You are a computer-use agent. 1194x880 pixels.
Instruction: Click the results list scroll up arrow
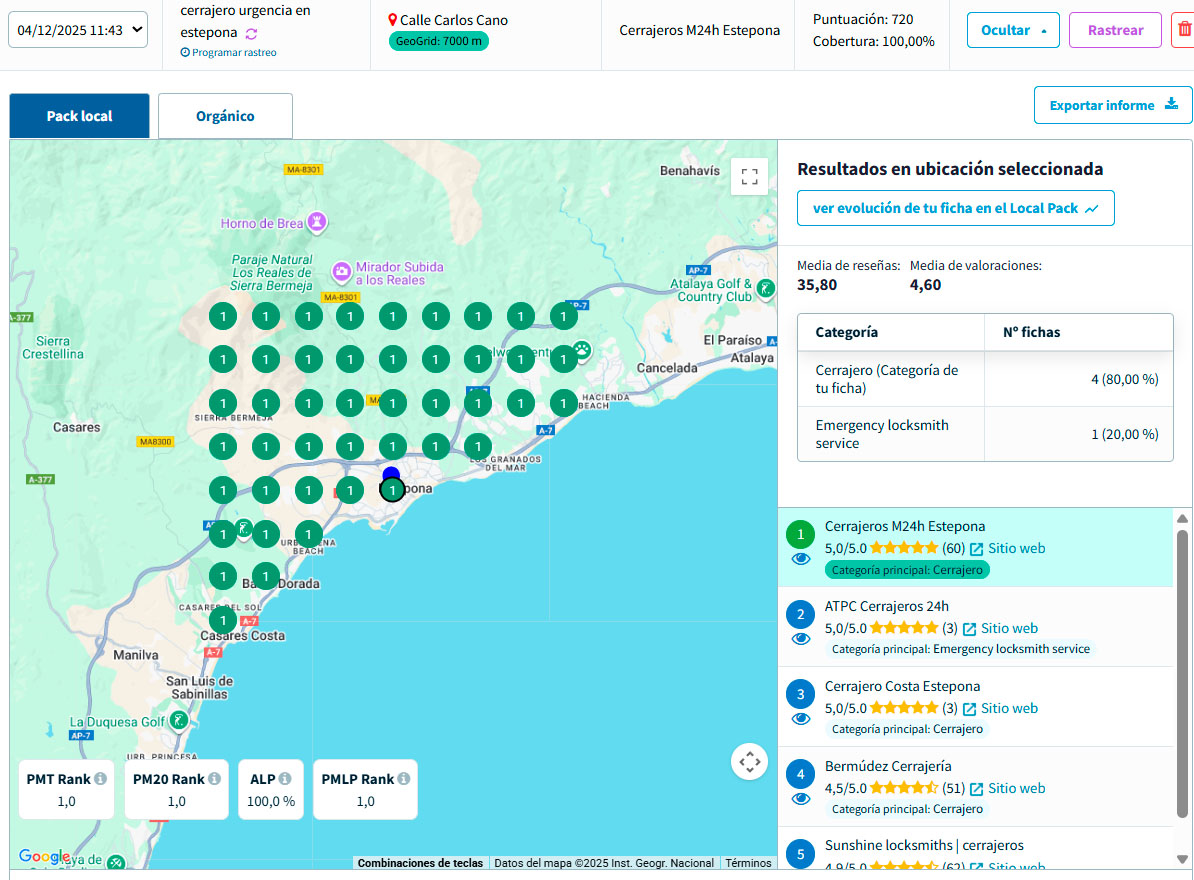(1182, 518)
